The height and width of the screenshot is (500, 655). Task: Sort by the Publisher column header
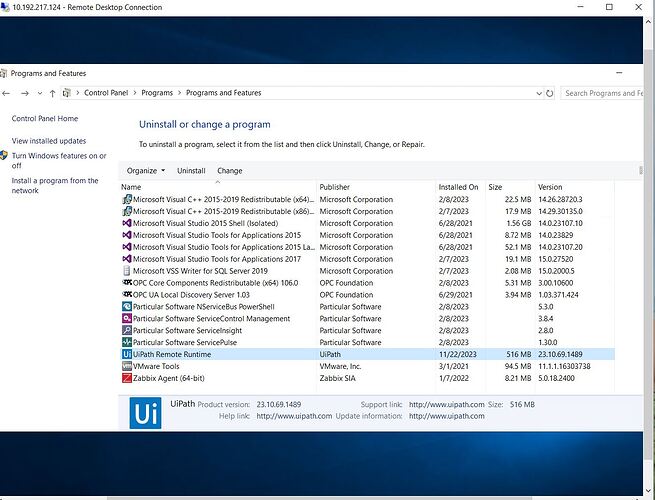coord(376,187)
